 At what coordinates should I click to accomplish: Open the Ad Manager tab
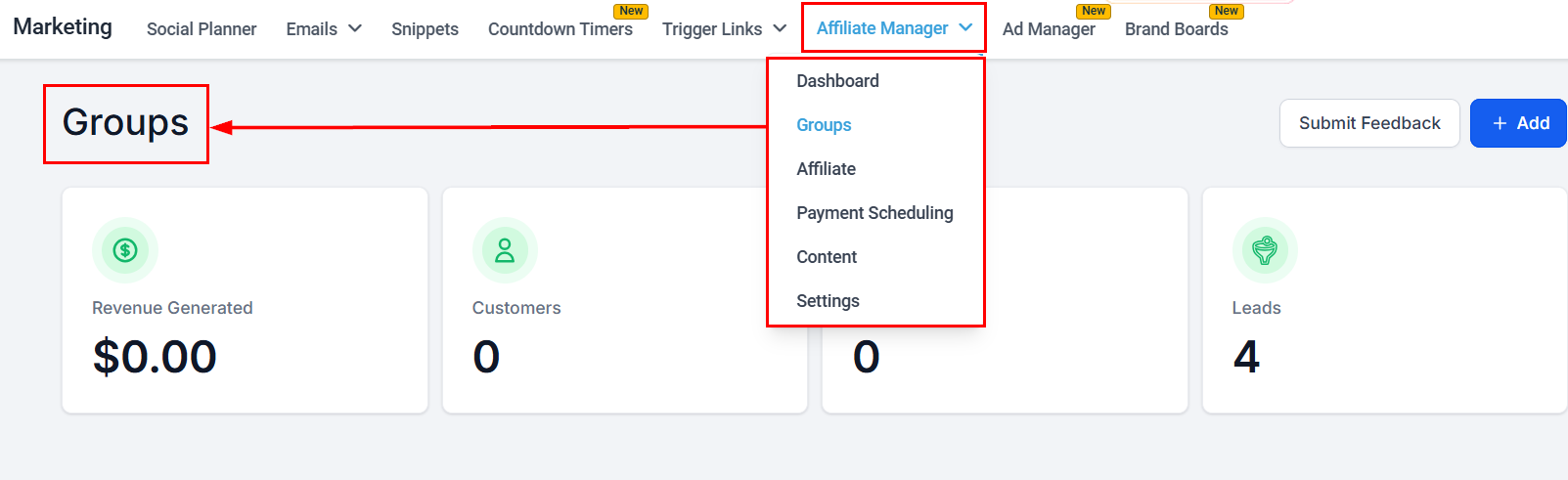(1049, 29)
